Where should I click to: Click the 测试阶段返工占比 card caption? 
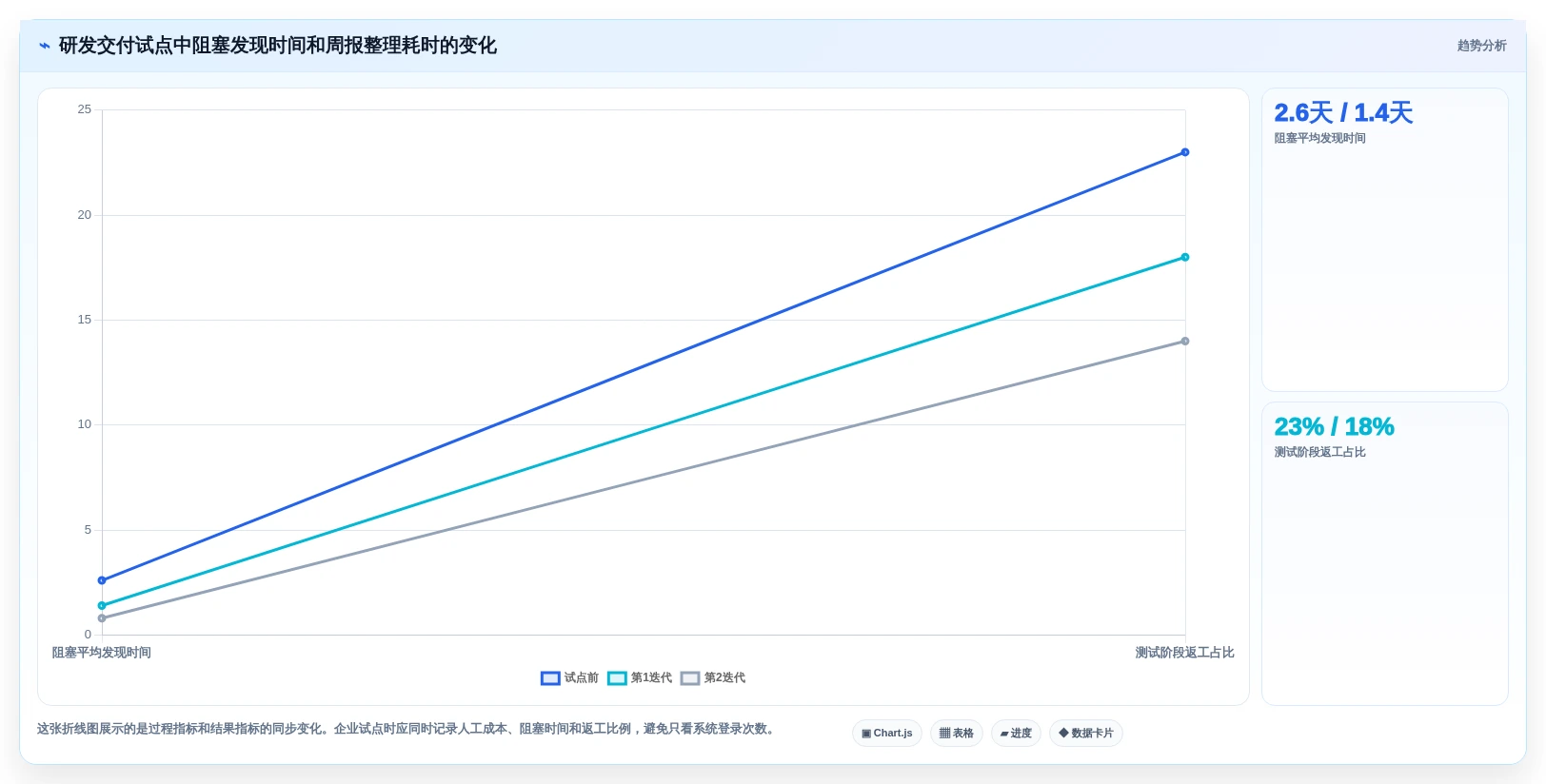1319,453
